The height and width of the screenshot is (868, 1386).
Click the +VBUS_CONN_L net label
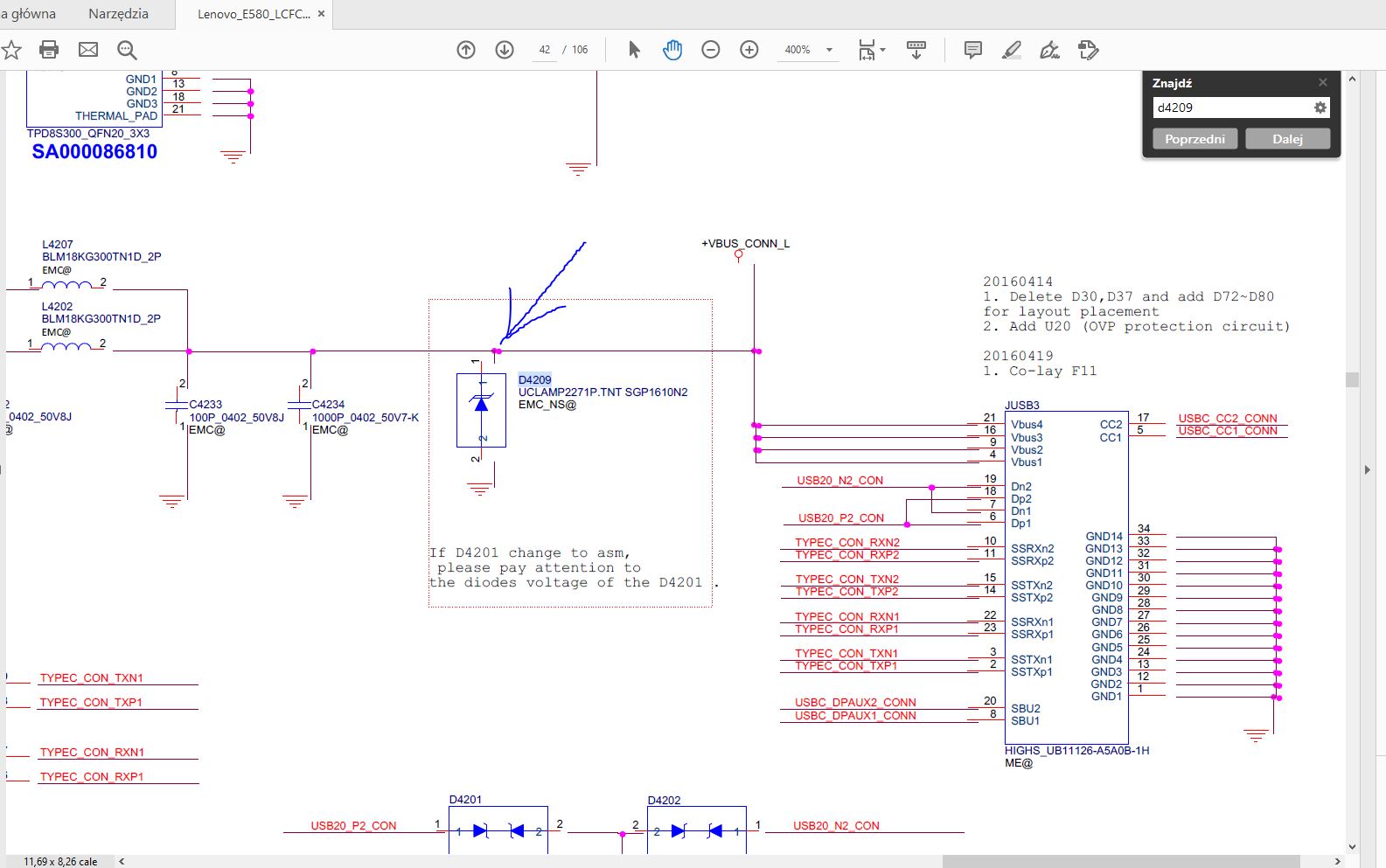pos(745,244)
